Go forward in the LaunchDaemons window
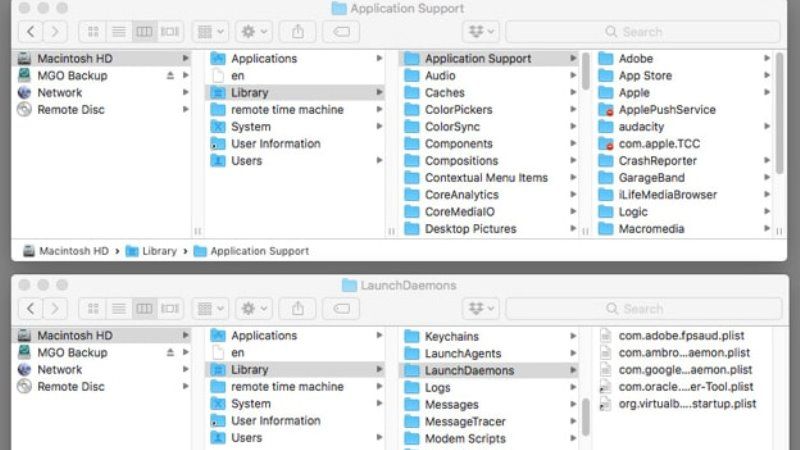This screenshot has height=450, width=800. (x=55, y=309)
